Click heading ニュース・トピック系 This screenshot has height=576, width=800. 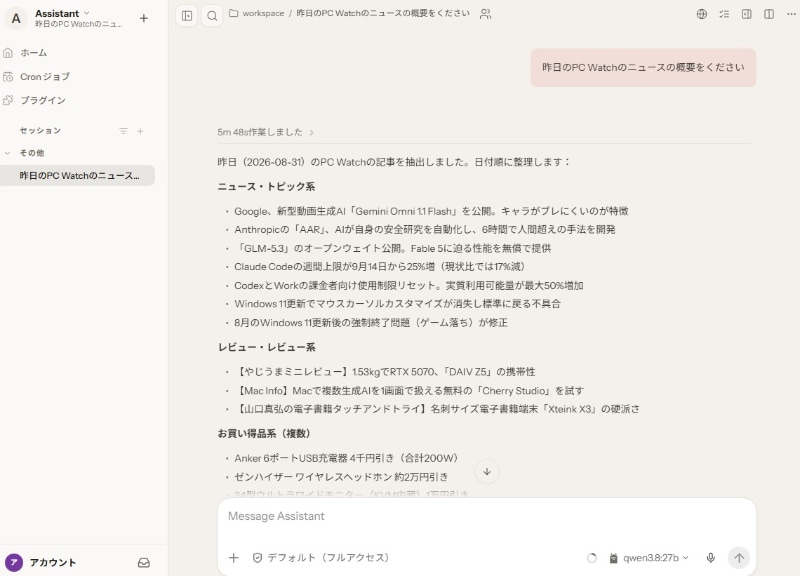266,187
